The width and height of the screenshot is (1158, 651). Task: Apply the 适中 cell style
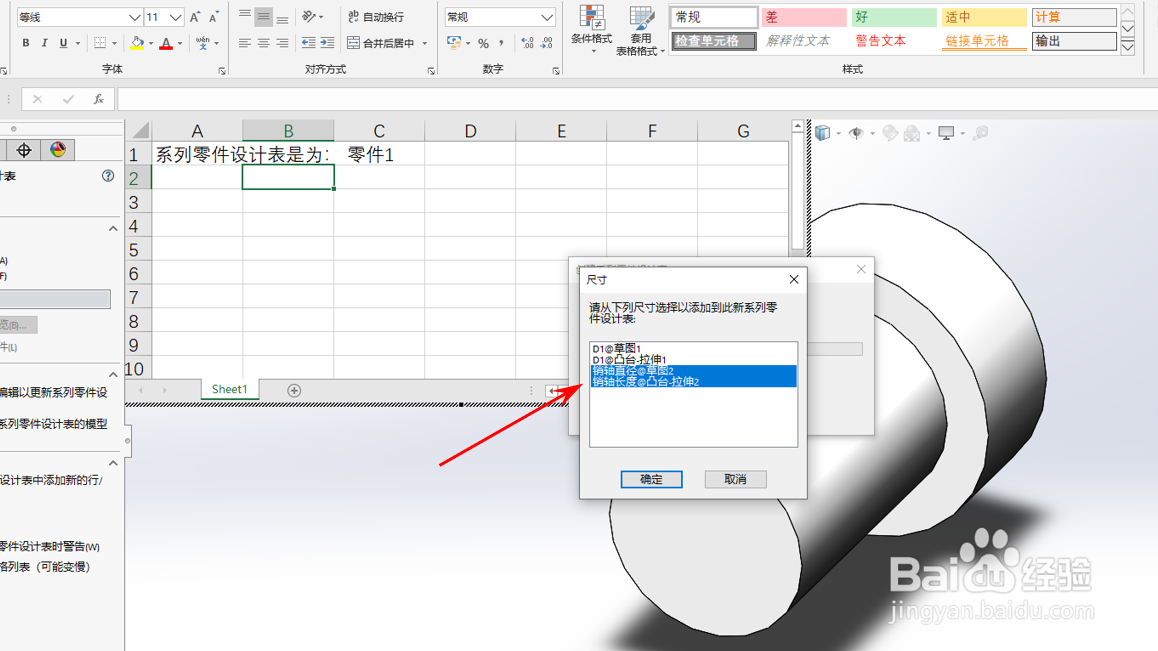pos(984,16)
